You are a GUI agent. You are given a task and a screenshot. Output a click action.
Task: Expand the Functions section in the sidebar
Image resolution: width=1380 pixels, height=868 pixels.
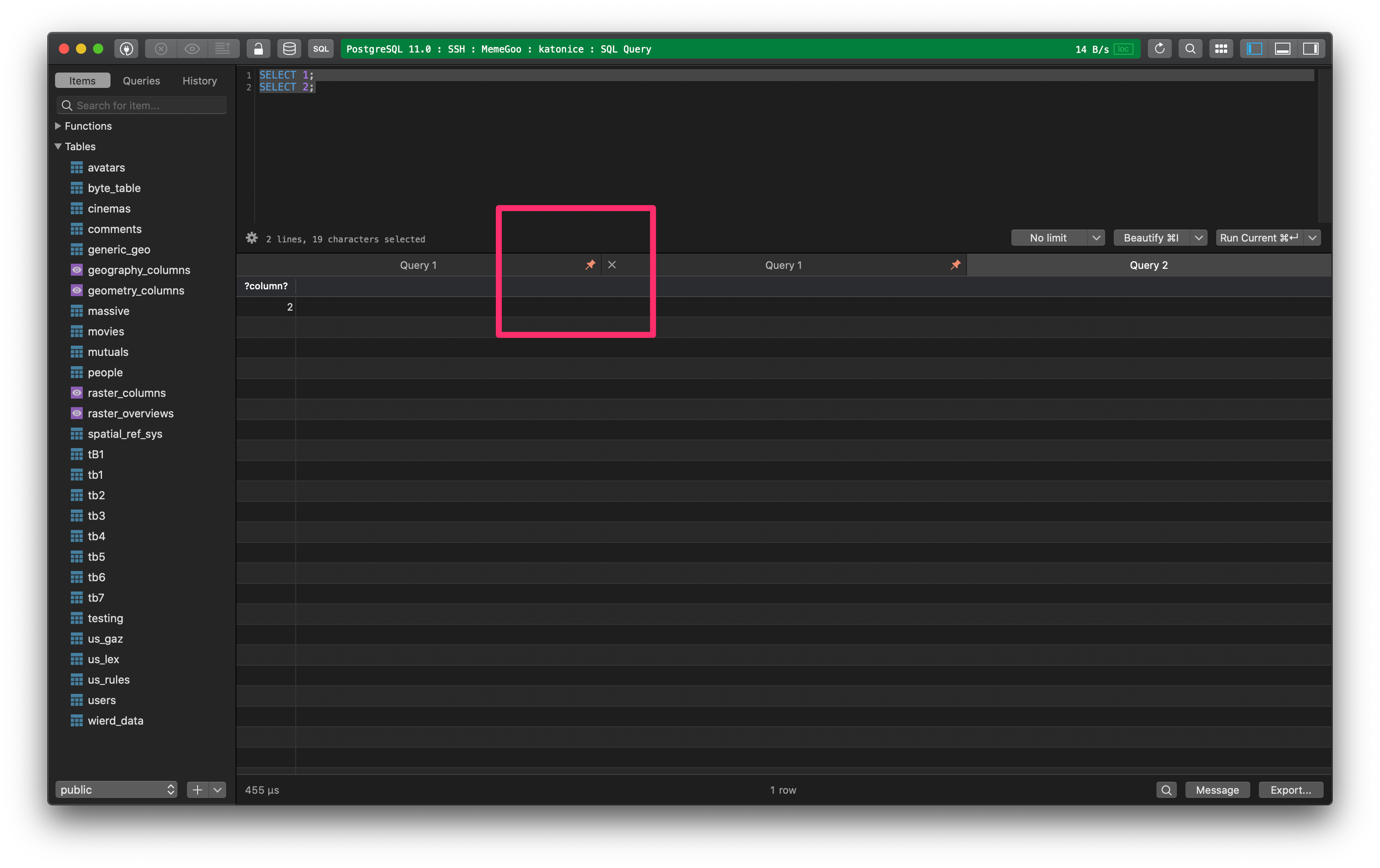(58, 125)
